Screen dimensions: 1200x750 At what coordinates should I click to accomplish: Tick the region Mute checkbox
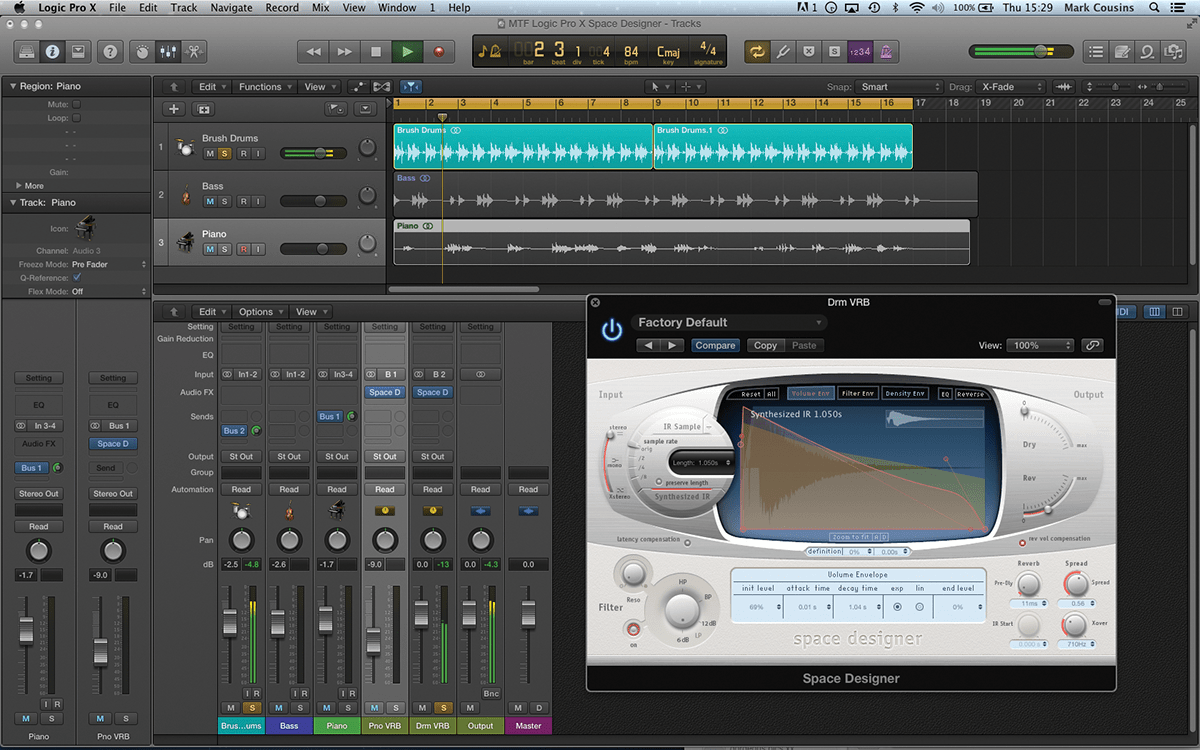pyautogui.click(x=76, y=104)
